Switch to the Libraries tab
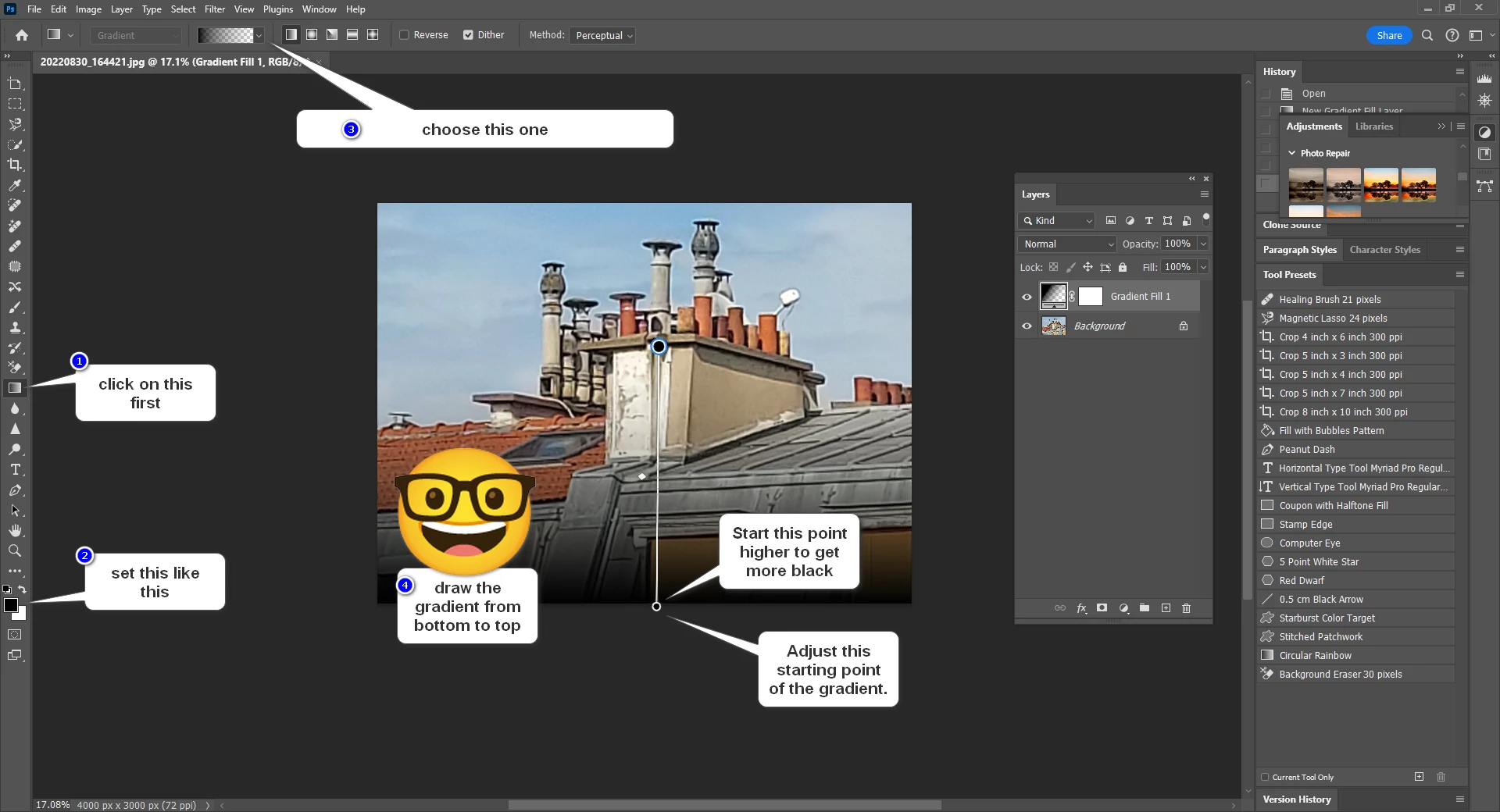The image size is (1500, 812). point(1373,126)
